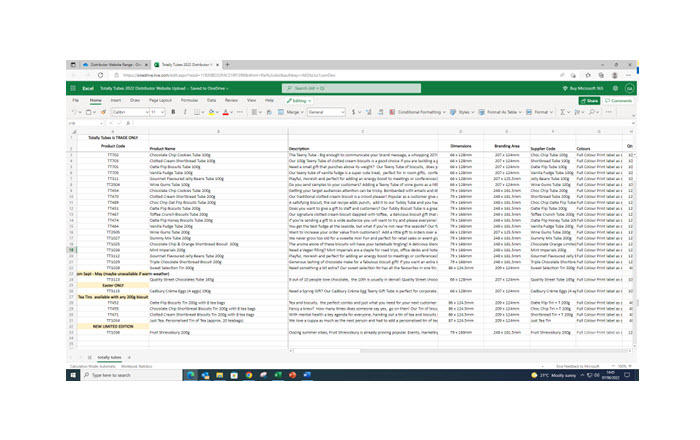
Task: Switch to the Draw tab
Action: pos(135,100)
